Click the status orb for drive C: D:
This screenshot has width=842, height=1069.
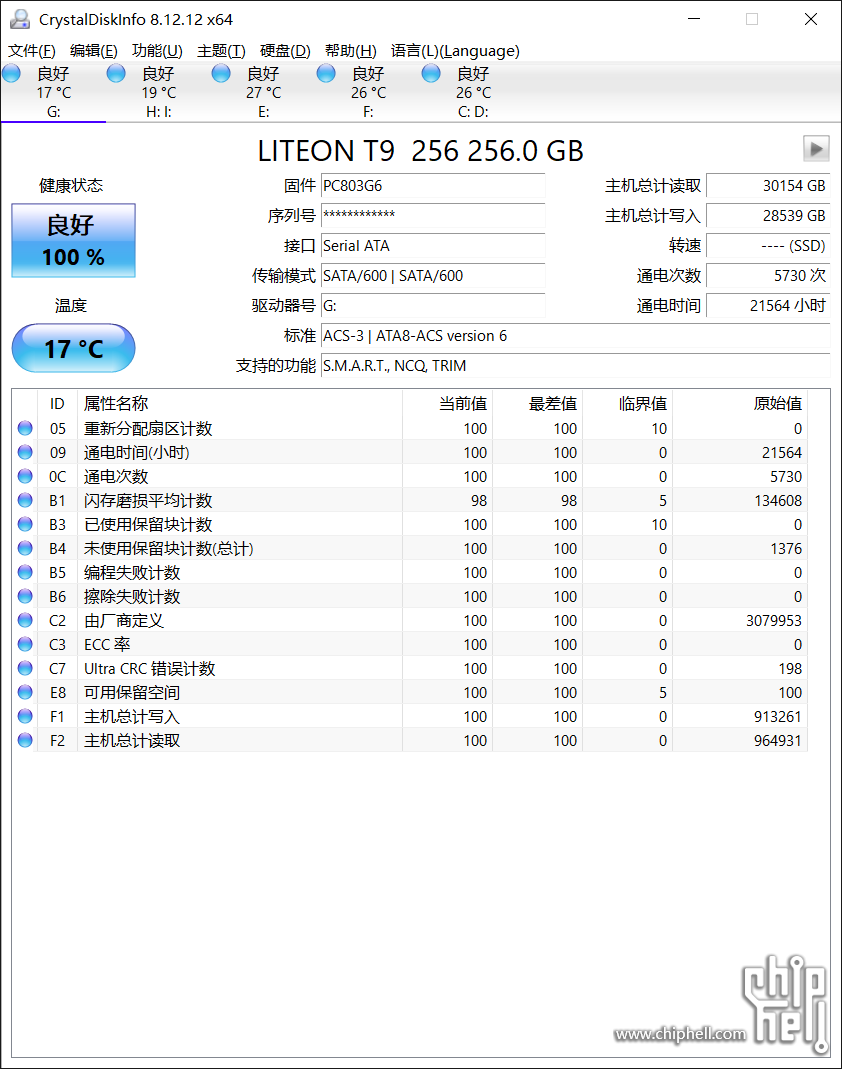431,73
